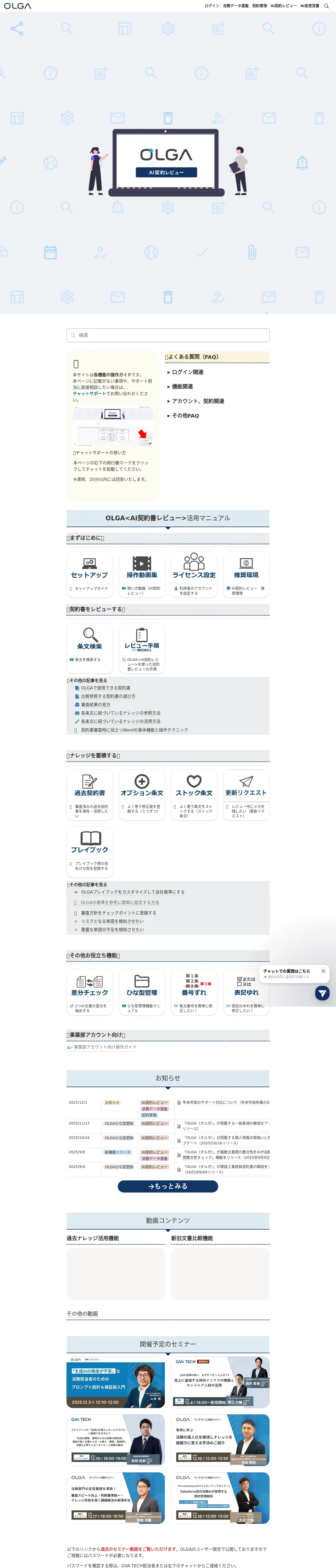The image size is (336, 1568).
Task: Open AI契約レビュー in the top menu
Action: (x=284, y=6)
